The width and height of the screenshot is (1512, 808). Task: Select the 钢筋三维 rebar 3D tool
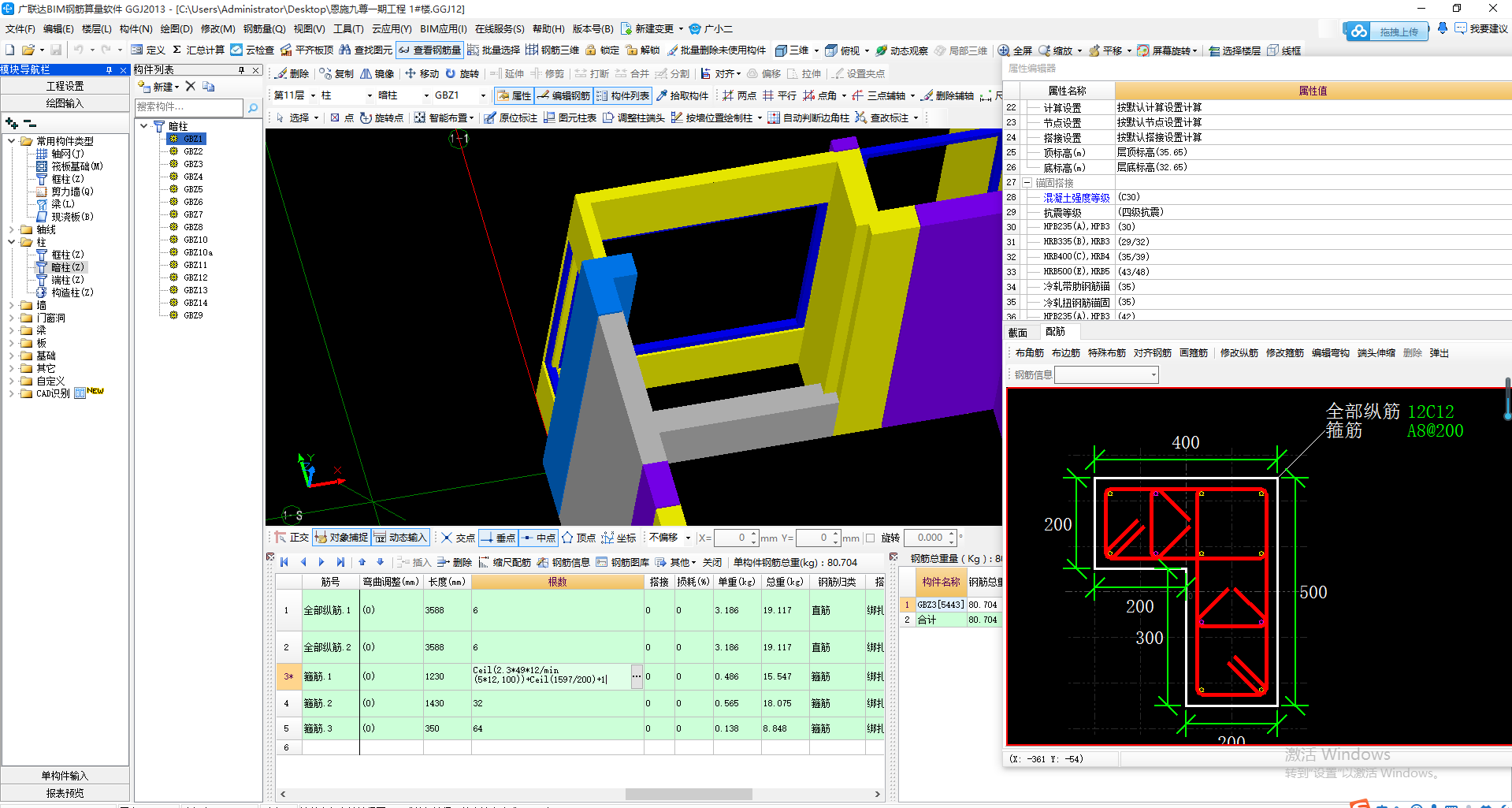[552, 50]
